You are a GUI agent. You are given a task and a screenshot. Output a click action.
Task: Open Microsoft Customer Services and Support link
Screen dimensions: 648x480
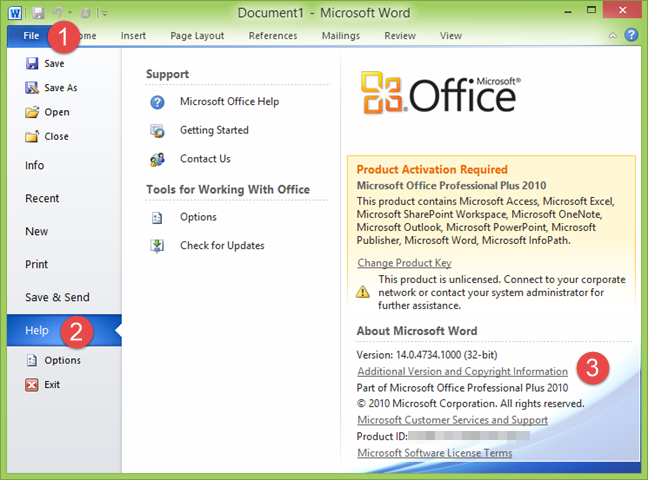click(453, 420)
